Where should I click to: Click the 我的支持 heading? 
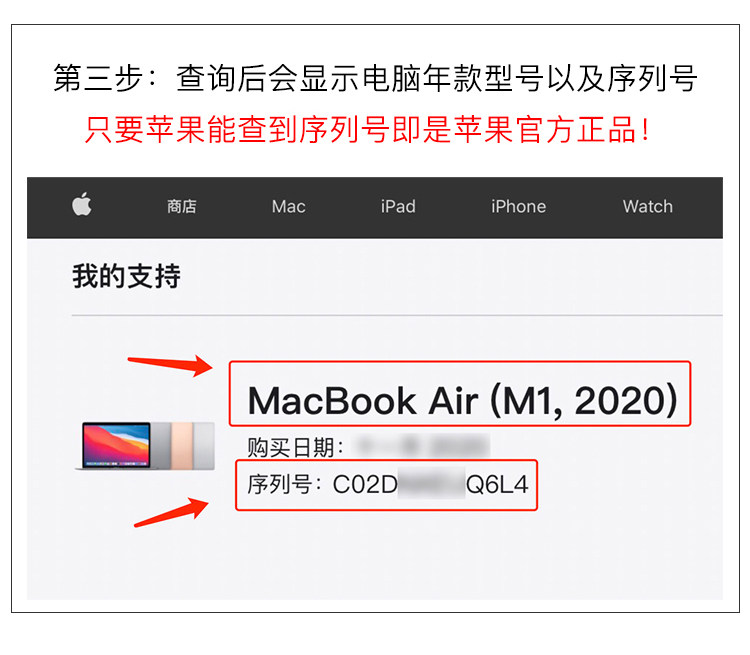126,276
